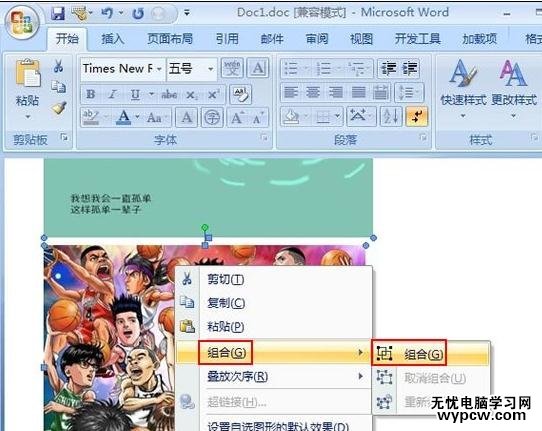Customize Quick Access Toolbar dropdown
The image size is (542, 431).
[x=187, y=13]
